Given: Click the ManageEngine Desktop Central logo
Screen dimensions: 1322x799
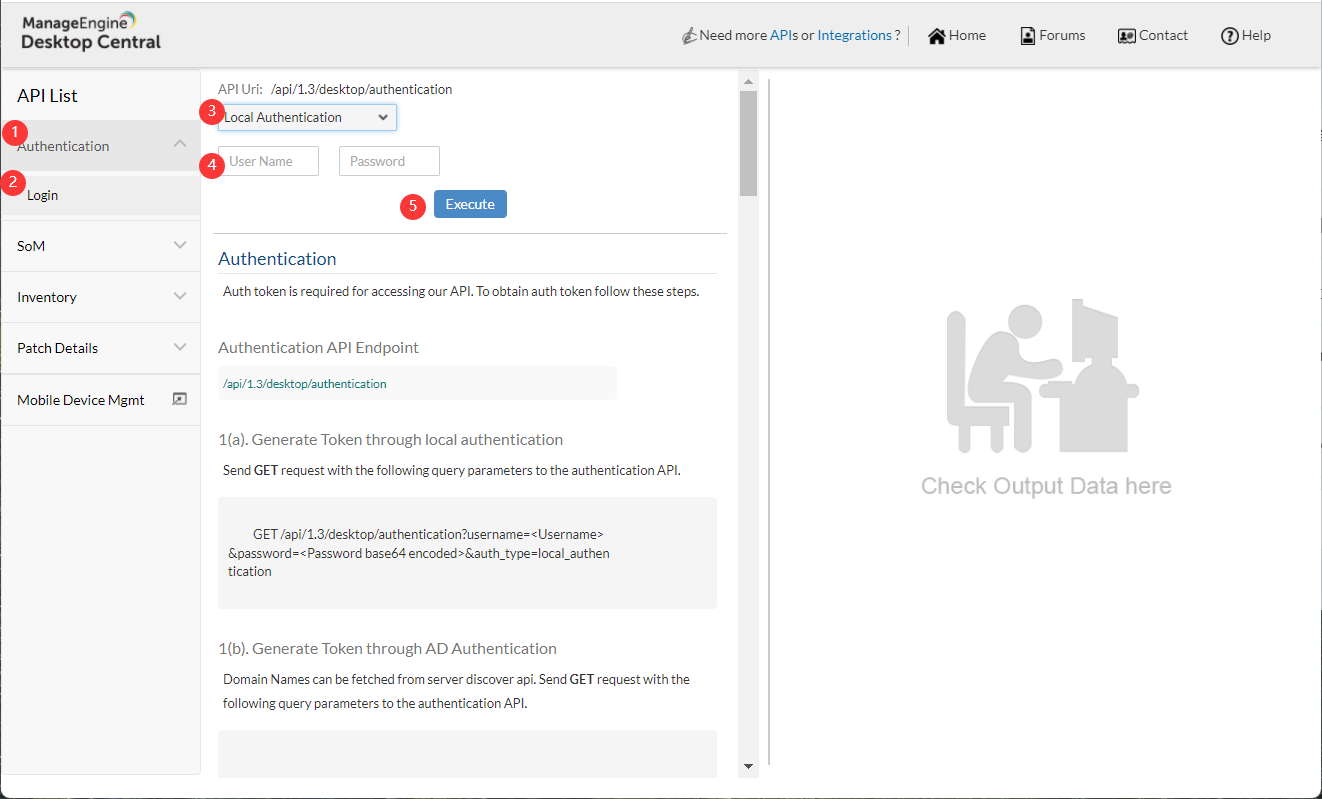Looking at the screenshot, I should (91, 32).
